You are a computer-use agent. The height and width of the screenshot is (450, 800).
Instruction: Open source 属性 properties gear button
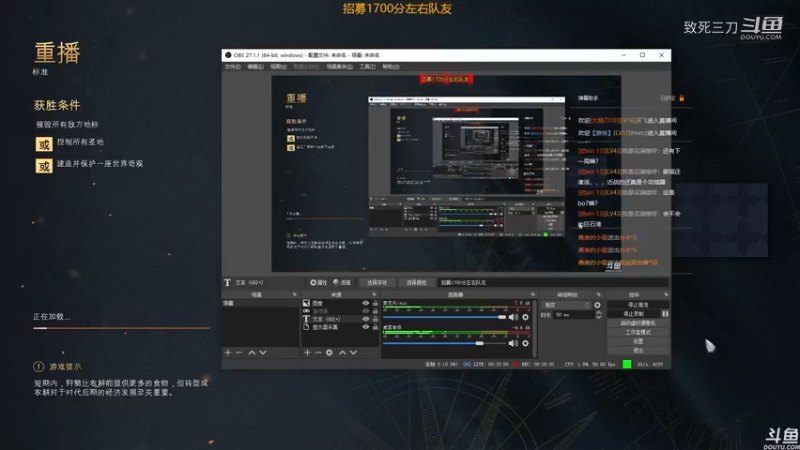coord(318,282)
